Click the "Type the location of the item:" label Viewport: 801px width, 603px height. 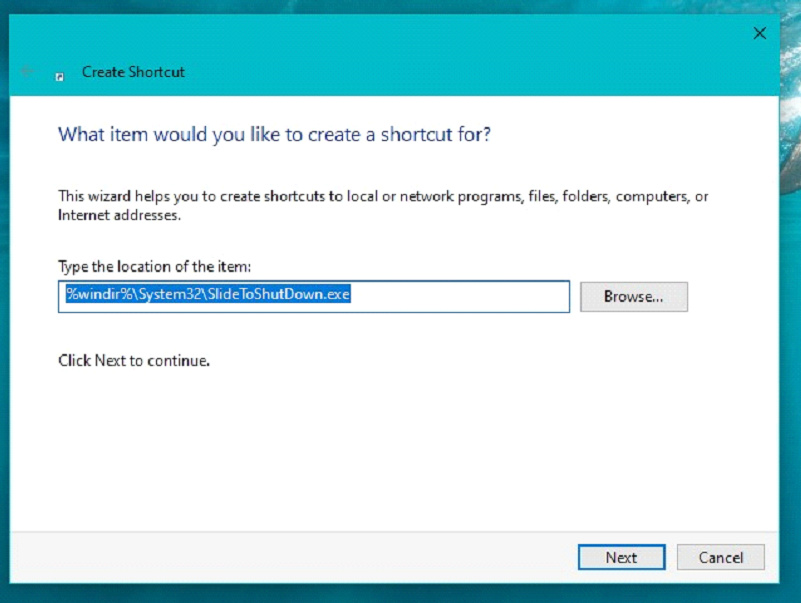click(154, 265)
